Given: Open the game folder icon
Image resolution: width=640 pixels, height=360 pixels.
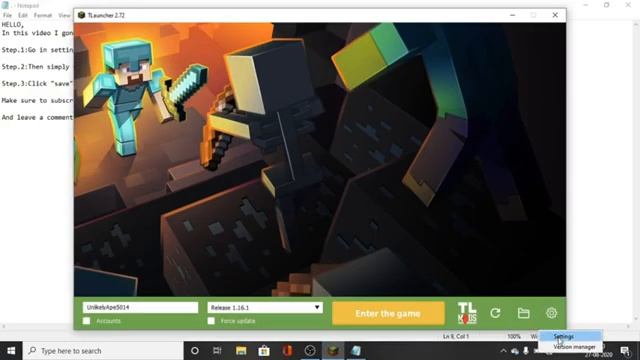Looking at the screenshot, I should [523, 313].
